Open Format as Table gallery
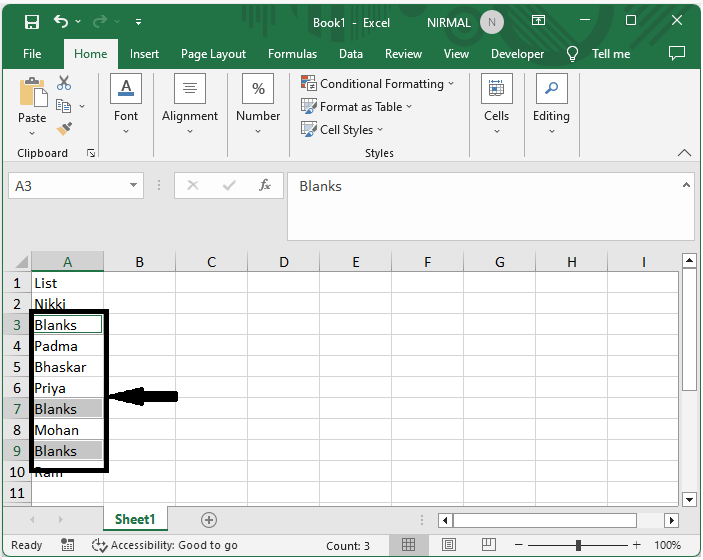This screenshot has height=560, width=703. pos(356,107)
